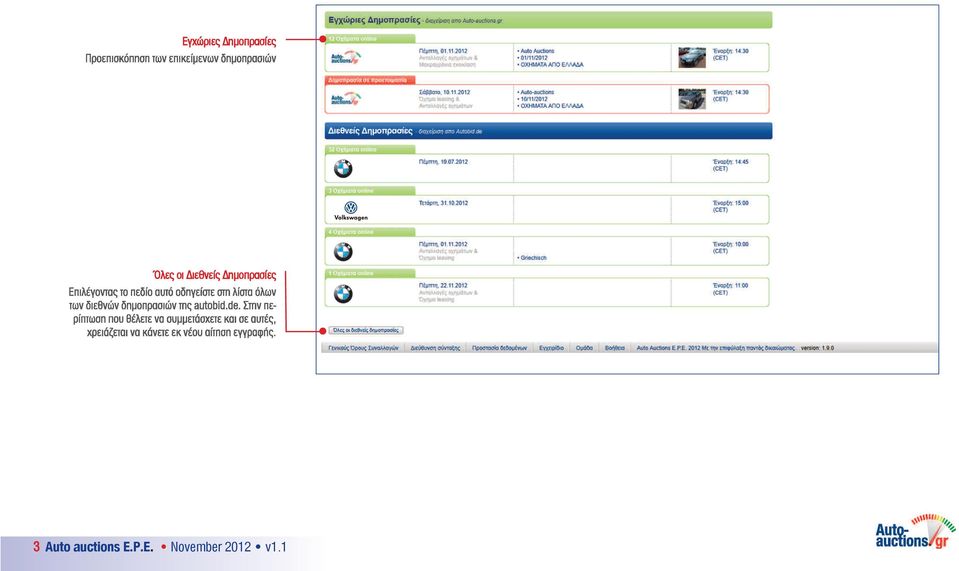Select the '52 Οχήματα online' label
The width and height of the screenshot is (959, 571).
pyautogui.click(x=370, y=150)
